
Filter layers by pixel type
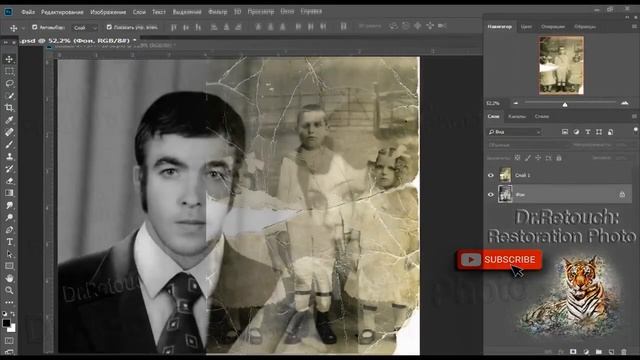tap(565, 132)
